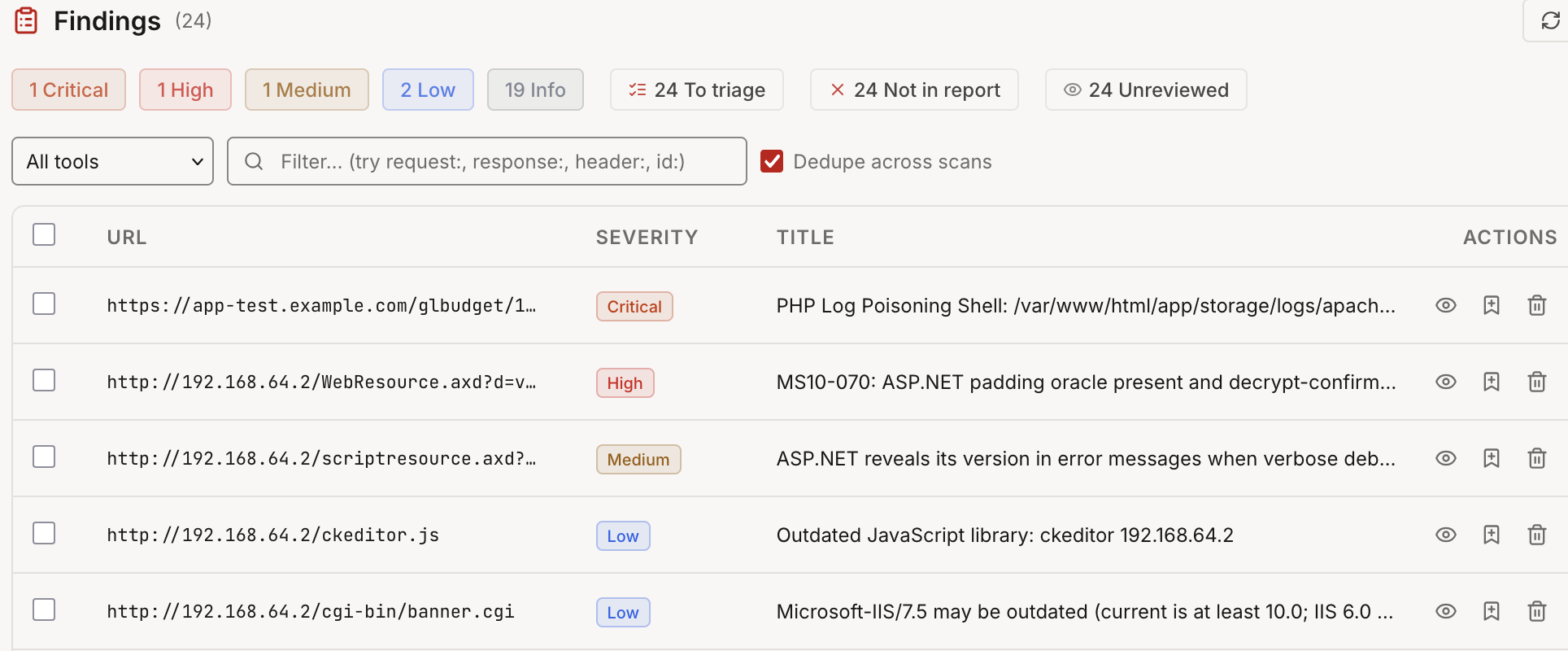Show the 24 Unreviewed findings
1568x651 pixels.
pos(1146,90)
